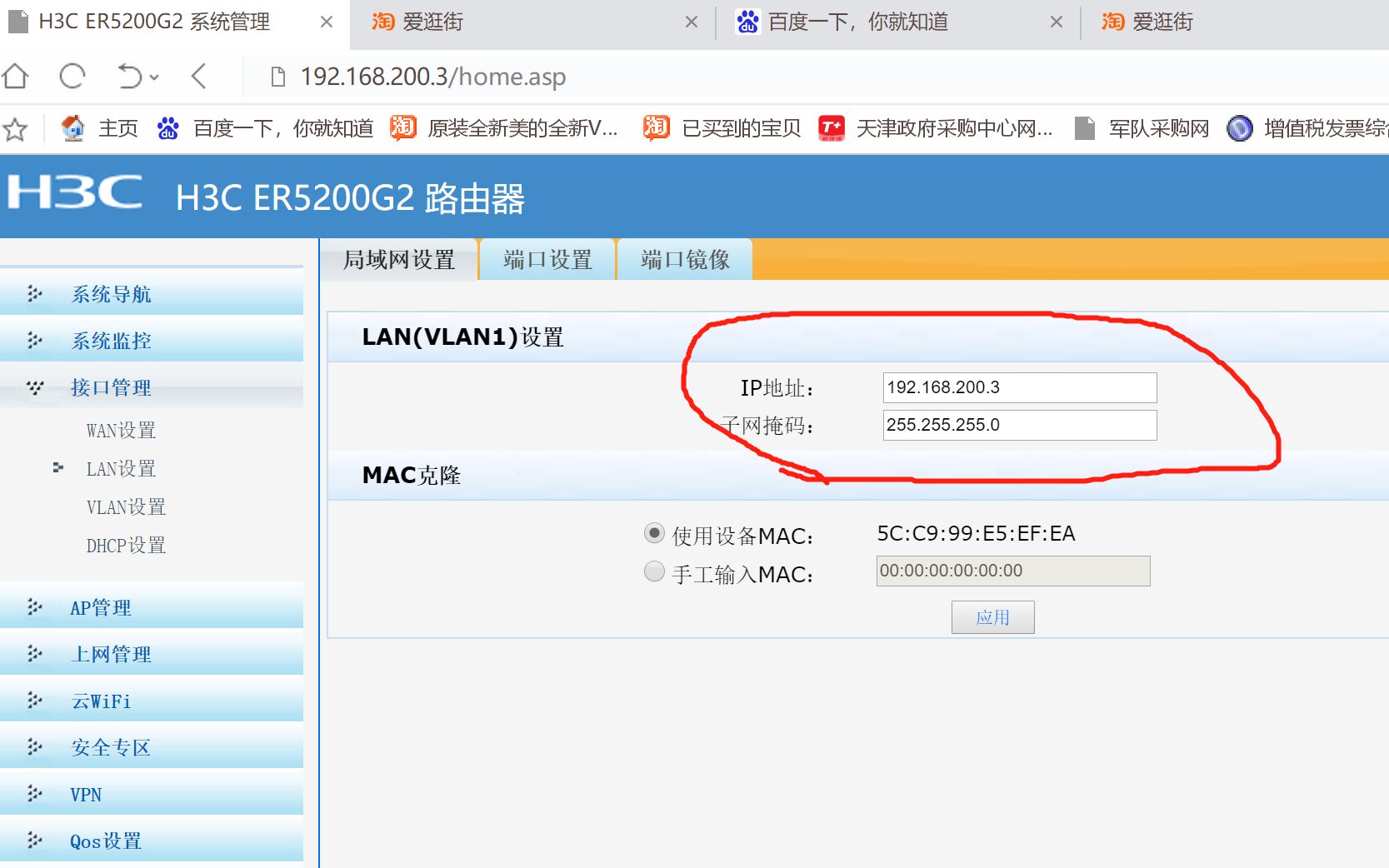Open dropdown next to undo arrow
This screenshot has width=1389, height=868.
tap(154, 77)
